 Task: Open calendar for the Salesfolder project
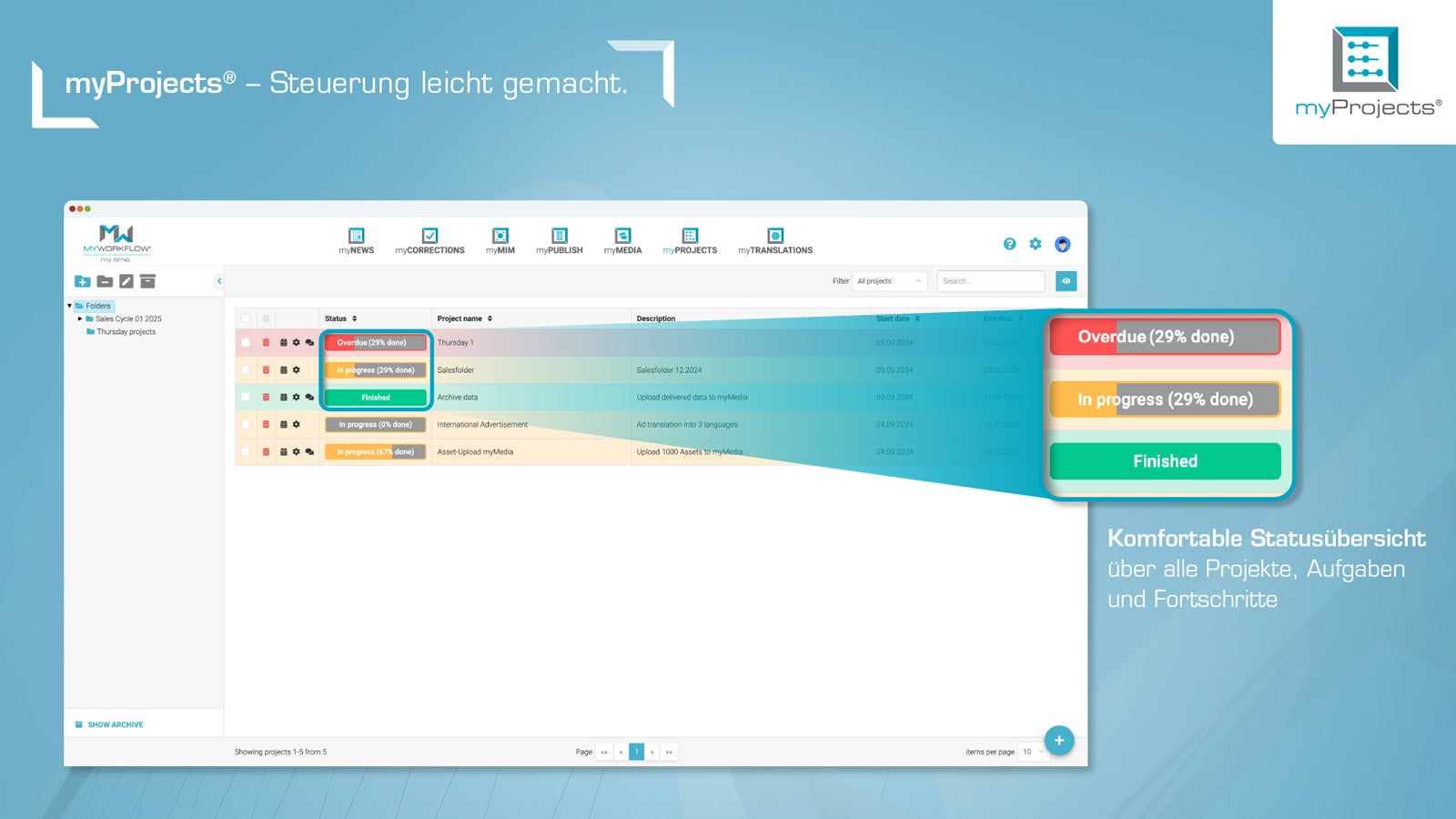tap(284, 369)
